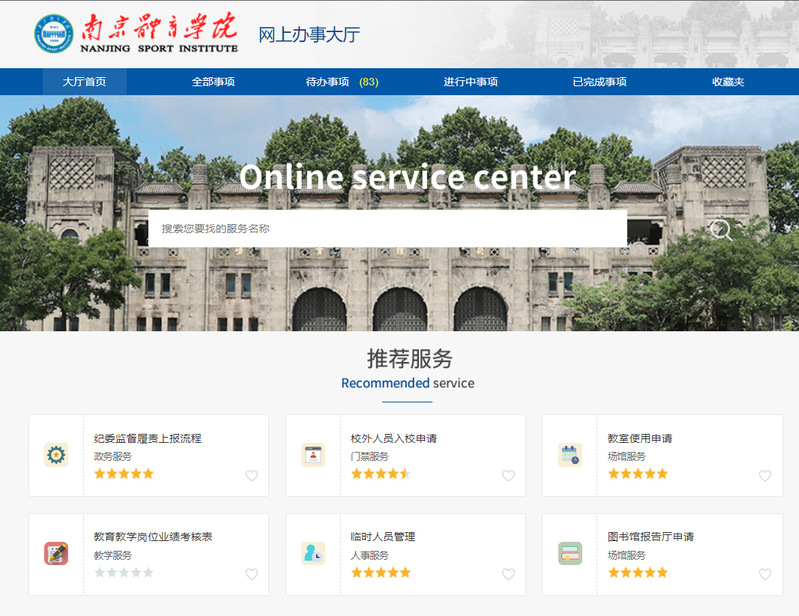Add 教室使用申请 to favorites via heart

pyautogui.click(x=765, y=476)
